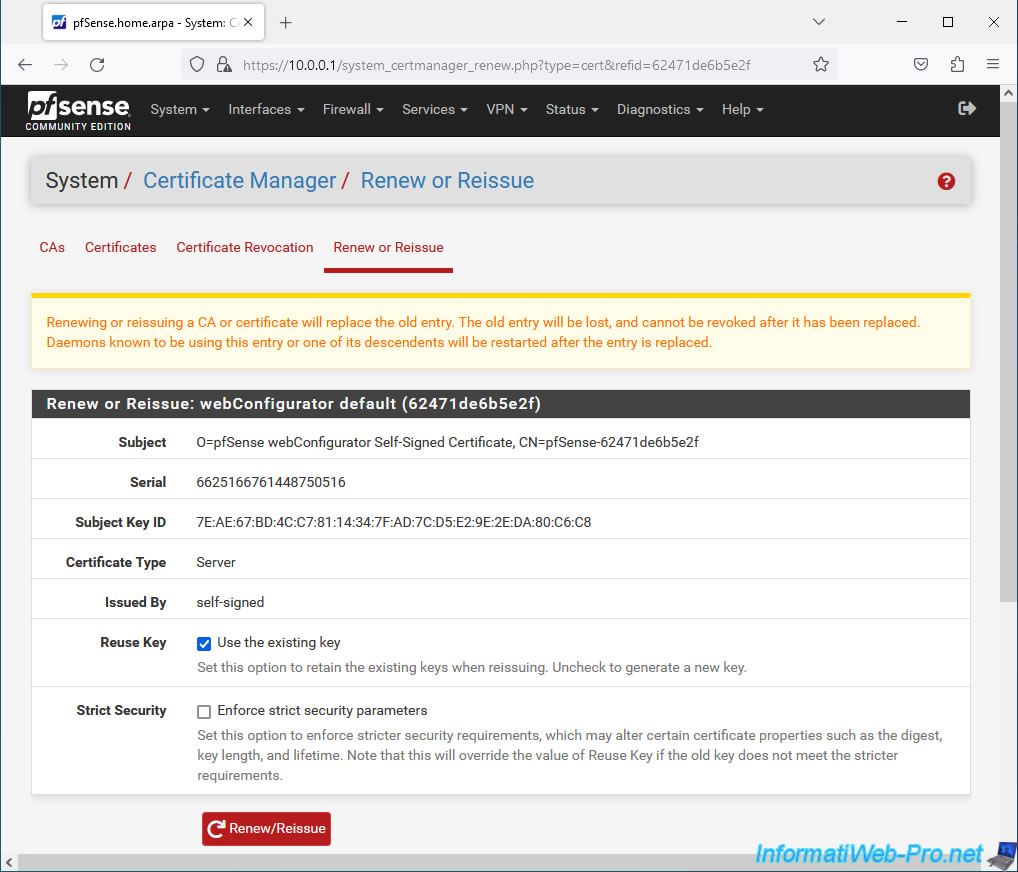Screen dimensions: 1018x872
Task: Expand the Help menu
Action: 743,109
